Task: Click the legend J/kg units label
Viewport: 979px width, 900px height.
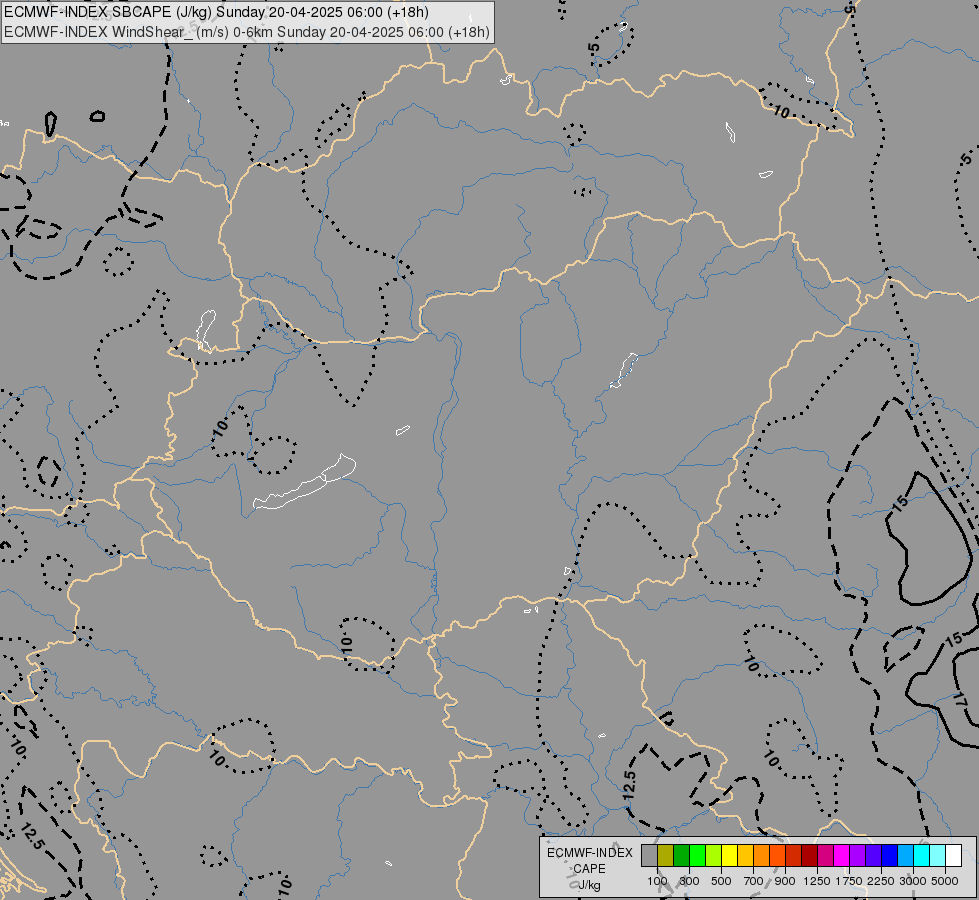Action: [x=589, y=885]
